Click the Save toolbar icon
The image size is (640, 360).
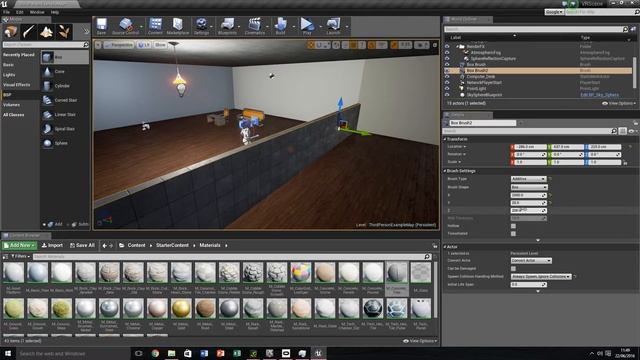click(x=101, y=26)
